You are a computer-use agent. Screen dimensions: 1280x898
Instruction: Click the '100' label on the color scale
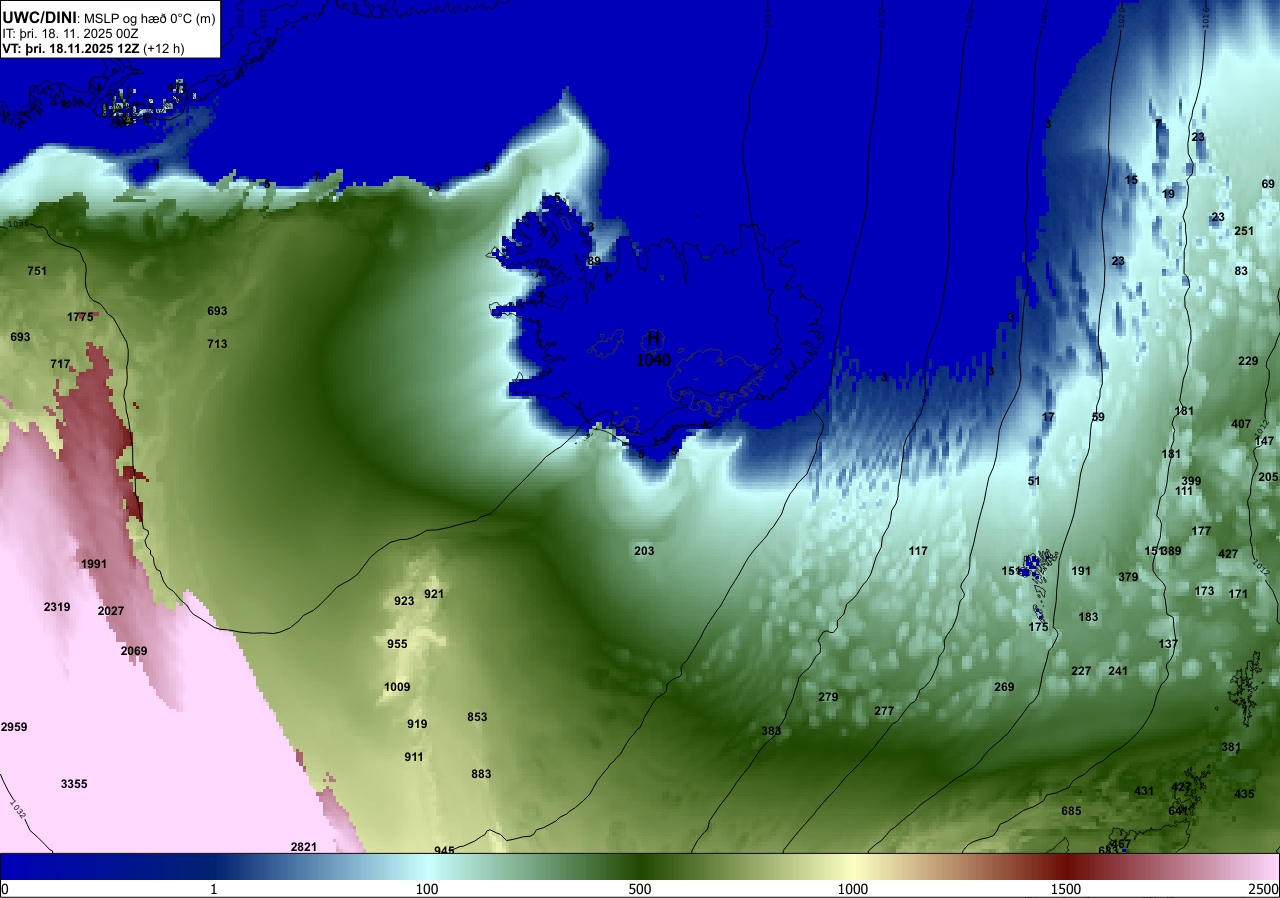pyautogui.click(x=427, y=890)
